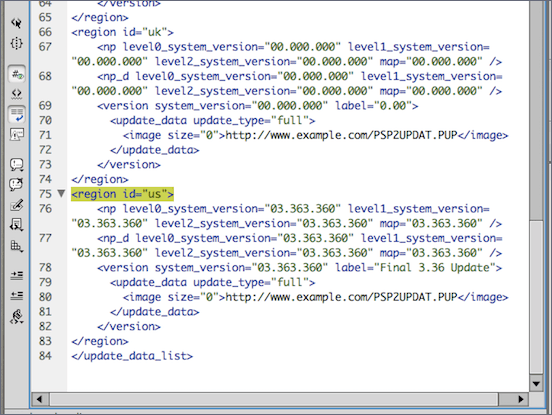Open the Recent Snippets dropdown
The width and height of the screenshot is (552, 415).
point(17,225)
